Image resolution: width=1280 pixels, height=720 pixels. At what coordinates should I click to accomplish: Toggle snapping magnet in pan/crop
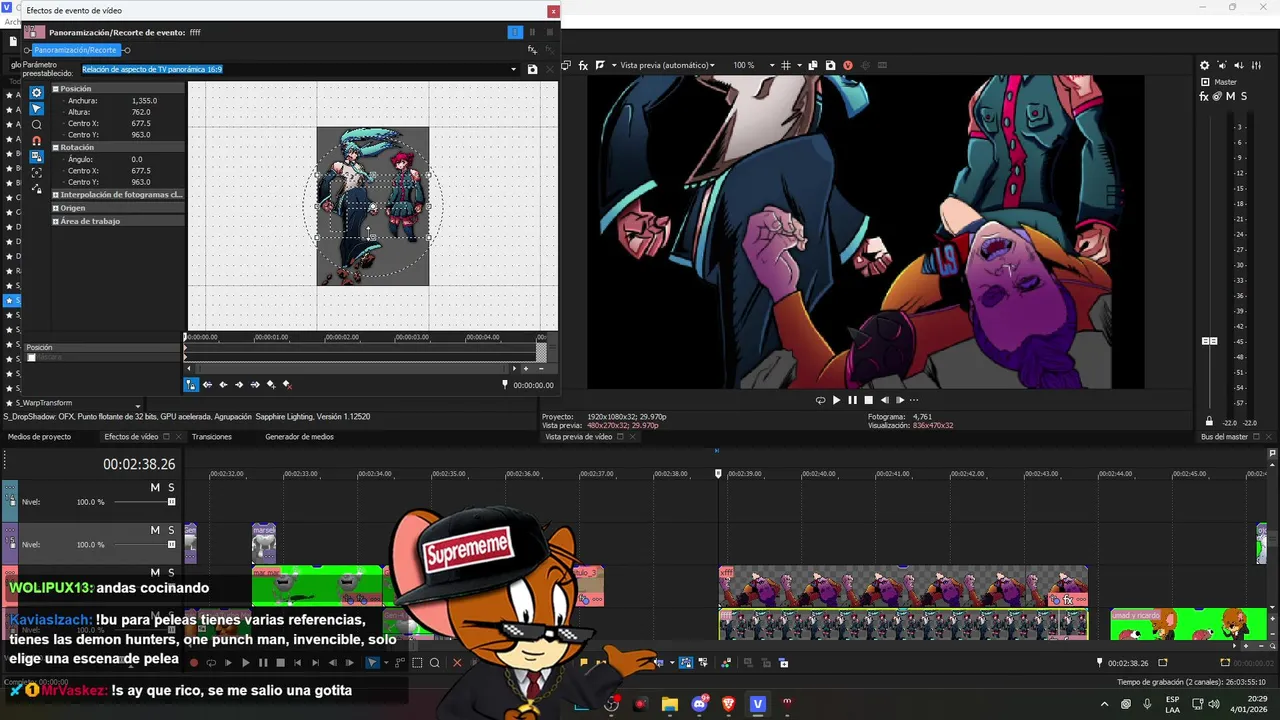click(37, 141)
